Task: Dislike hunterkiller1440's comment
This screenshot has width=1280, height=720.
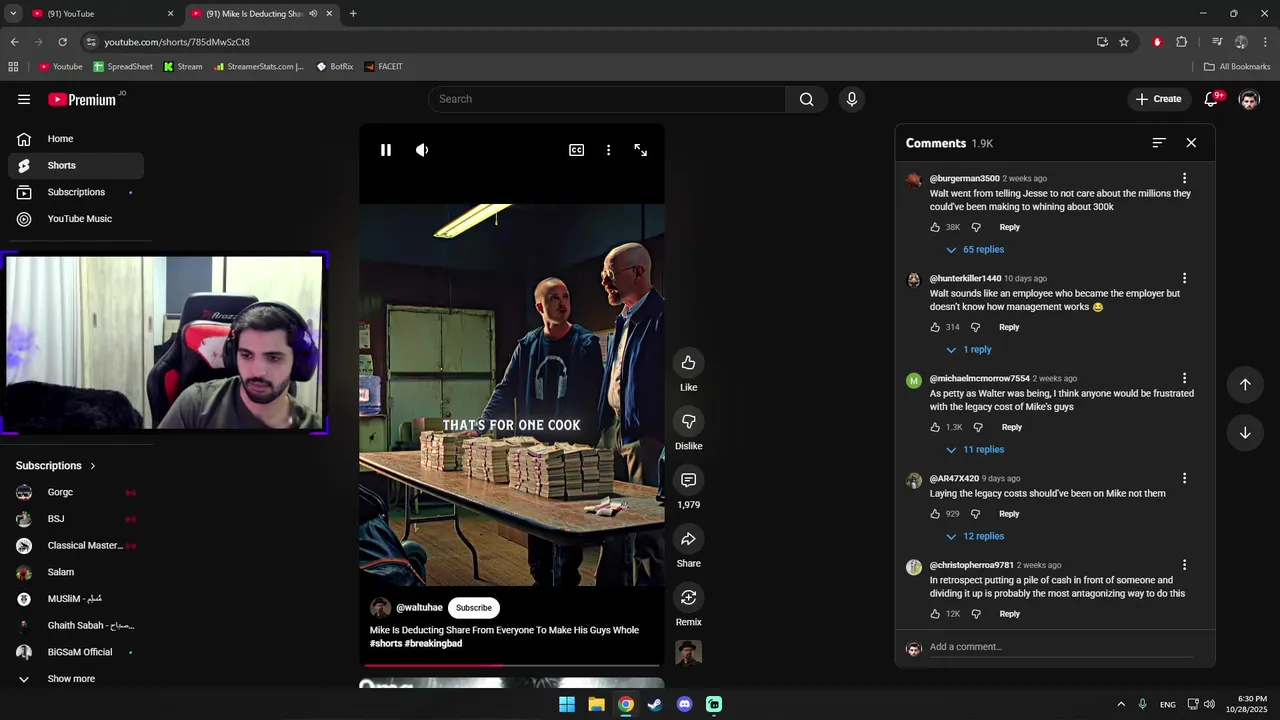Action: 976,327
